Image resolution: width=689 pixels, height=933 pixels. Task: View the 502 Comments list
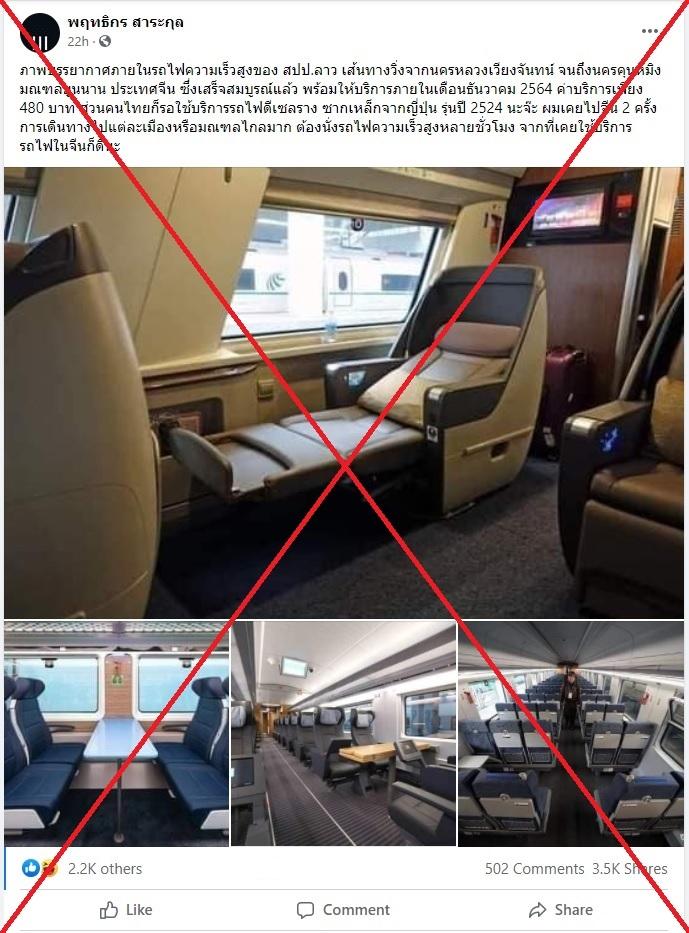coord(534,869)
